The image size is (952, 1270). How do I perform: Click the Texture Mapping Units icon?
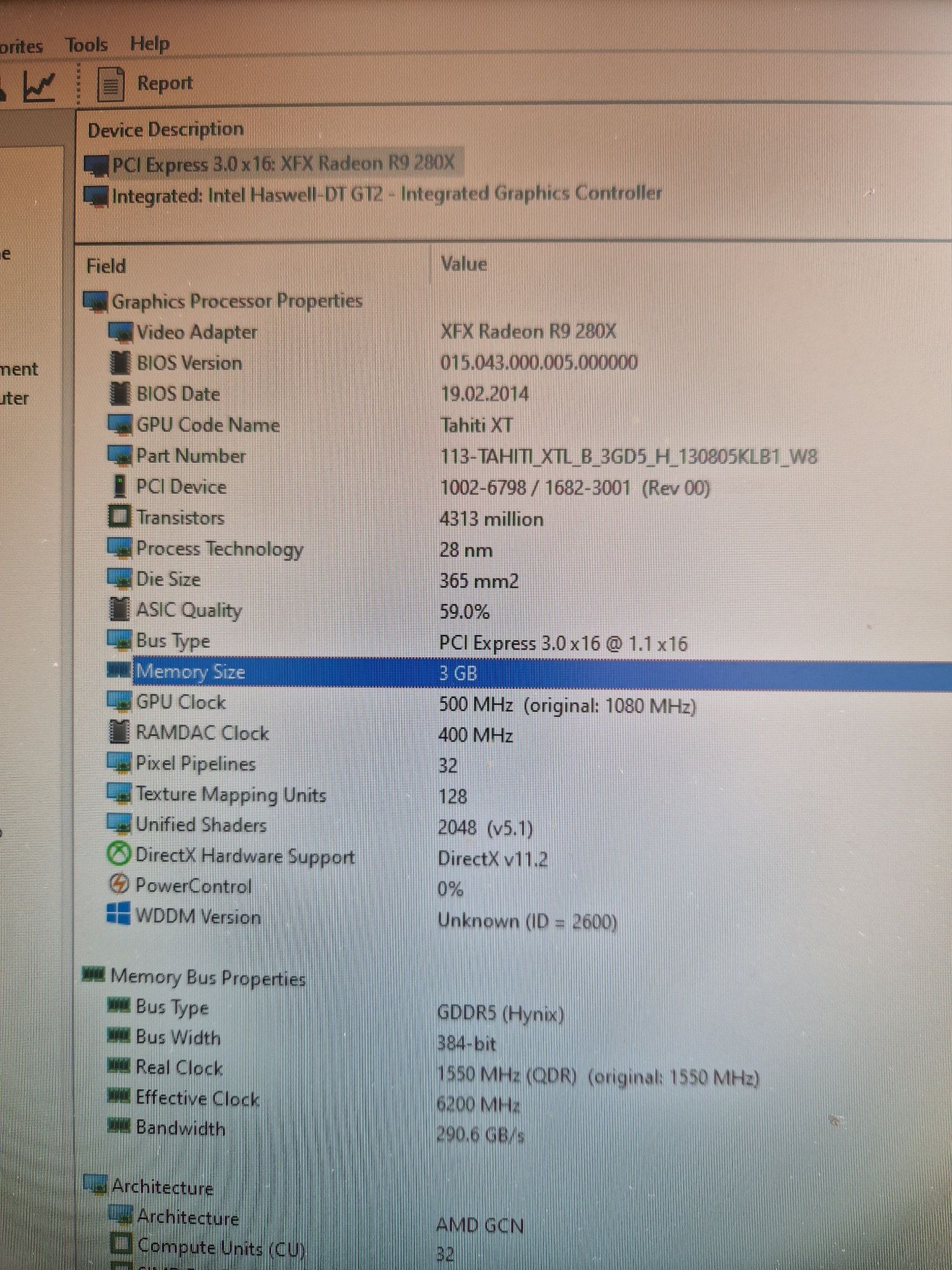[119, 793]
